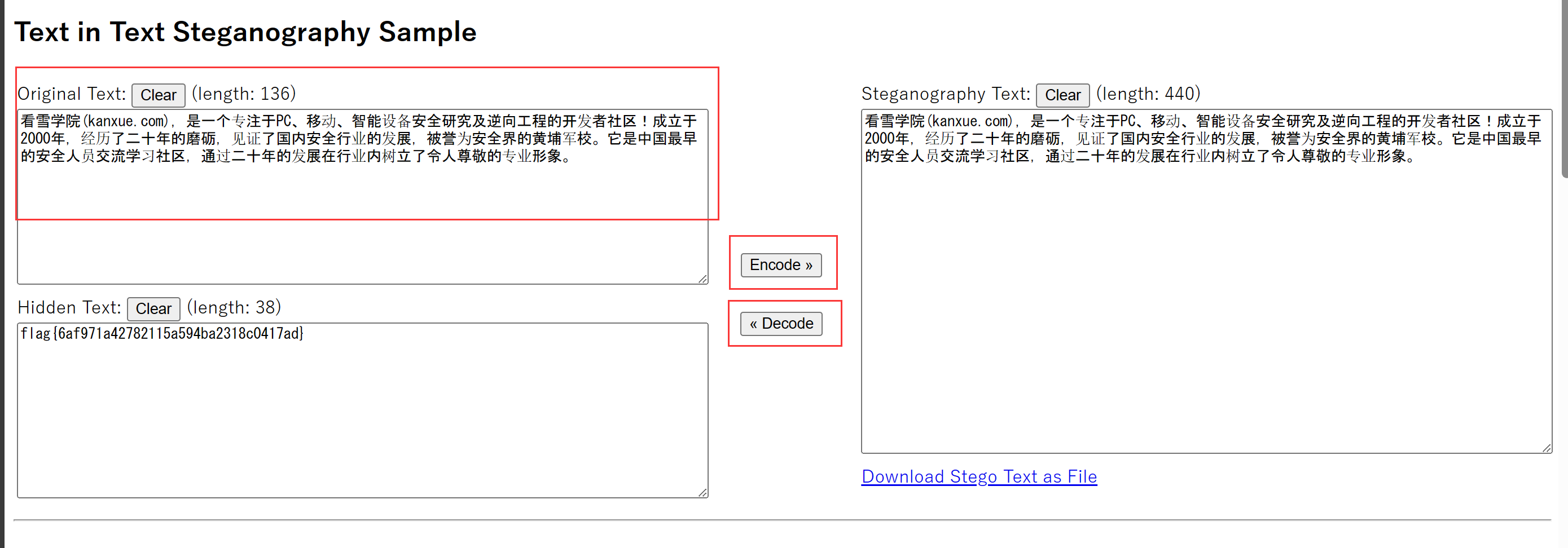
Task: Click the "Hidden Text:" label
Action: pos(69,307)
